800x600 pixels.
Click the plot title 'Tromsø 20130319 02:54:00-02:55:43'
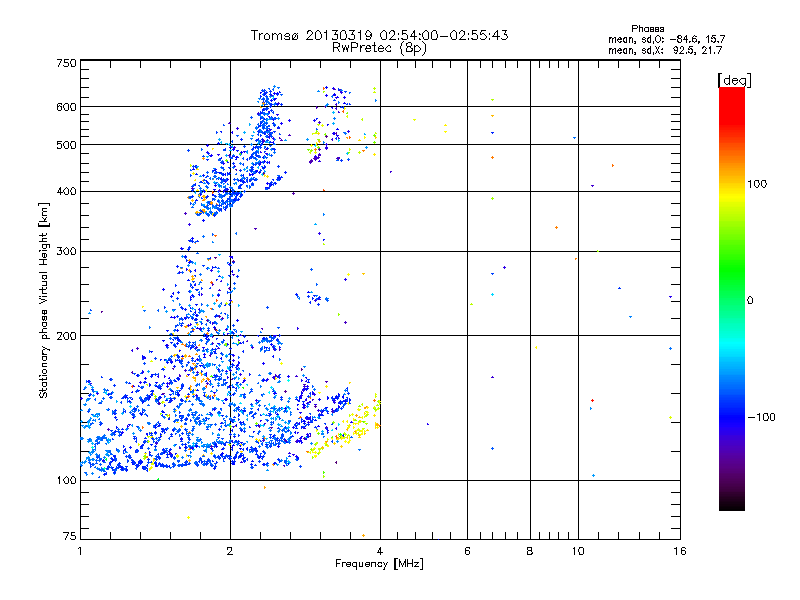(x=379, y=35)
